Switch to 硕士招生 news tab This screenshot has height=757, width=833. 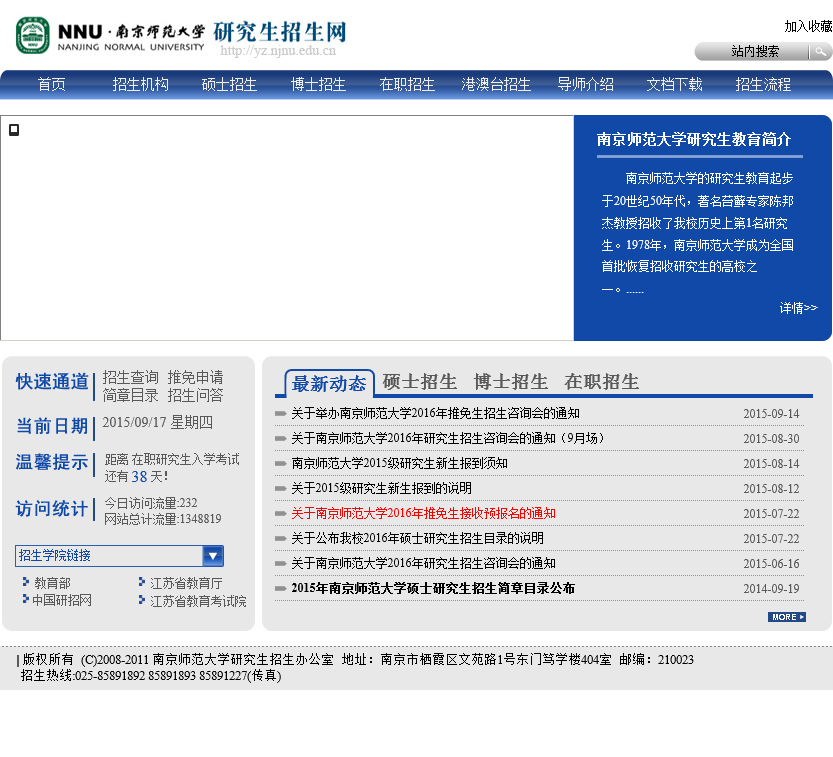(x=420, y=382)
